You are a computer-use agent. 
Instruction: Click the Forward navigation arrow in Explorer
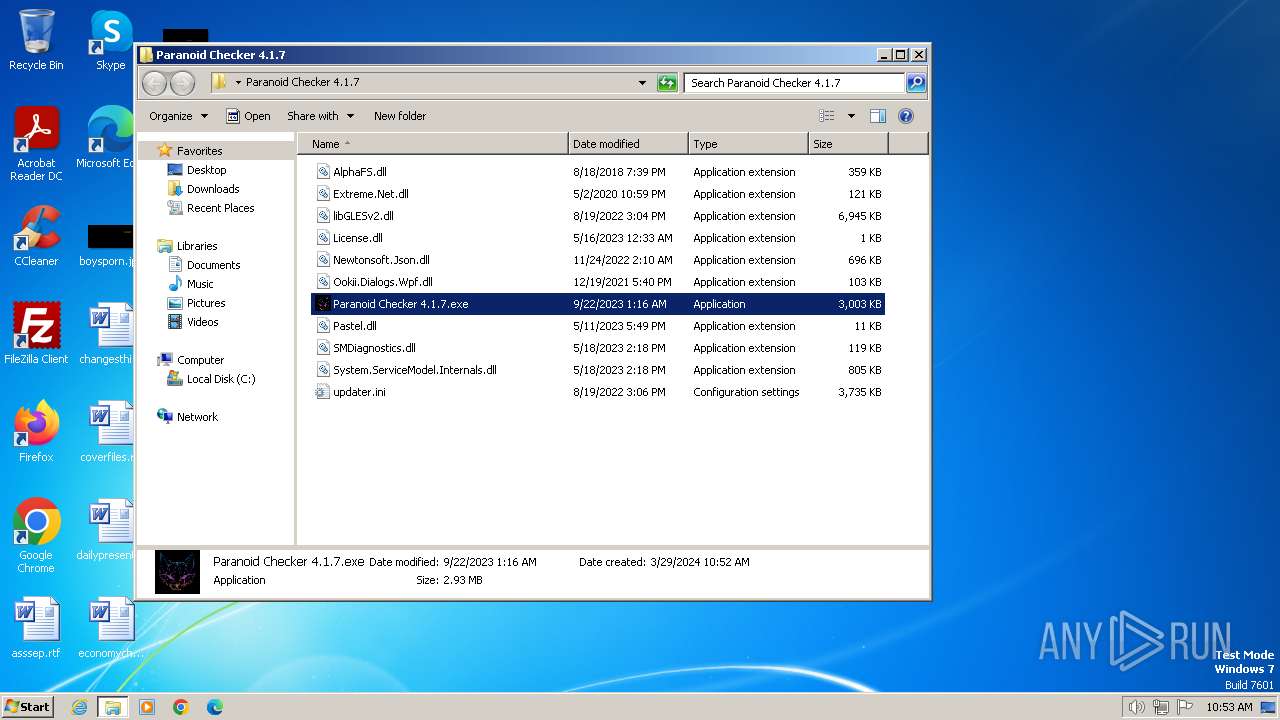point(182,83)
